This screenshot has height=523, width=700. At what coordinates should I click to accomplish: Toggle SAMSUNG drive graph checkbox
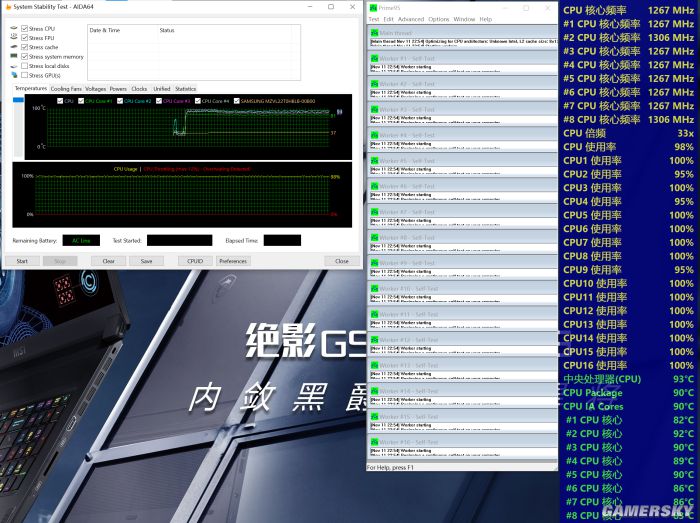coord(236,101)
